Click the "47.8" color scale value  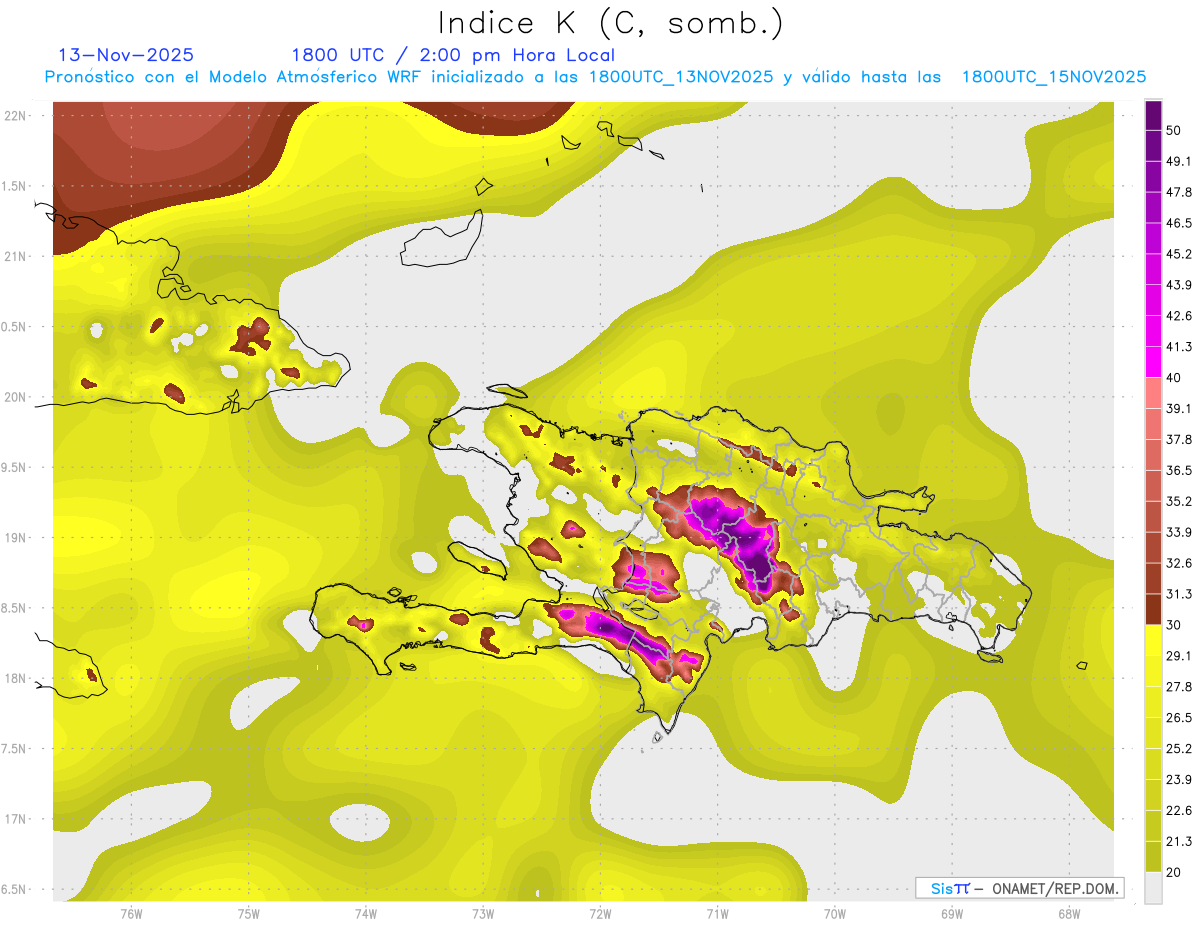coord(1179,192)
